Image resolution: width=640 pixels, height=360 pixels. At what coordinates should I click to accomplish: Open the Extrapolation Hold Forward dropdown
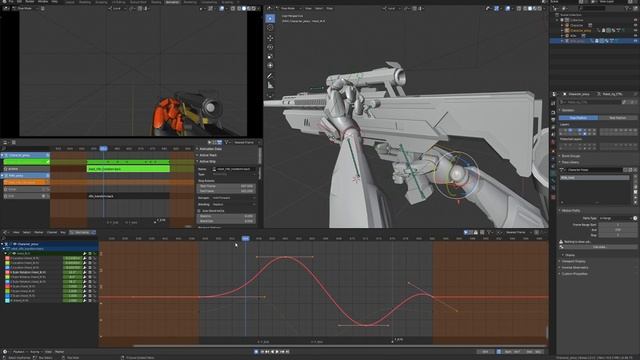tap(233, 198)
